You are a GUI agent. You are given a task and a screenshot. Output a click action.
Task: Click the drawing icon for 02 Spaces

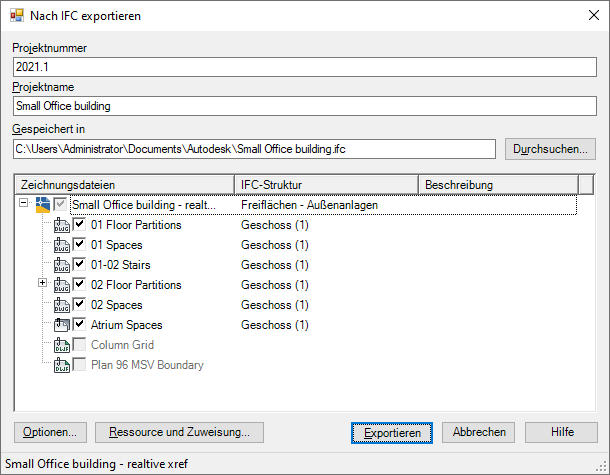[x=61, y=305]
